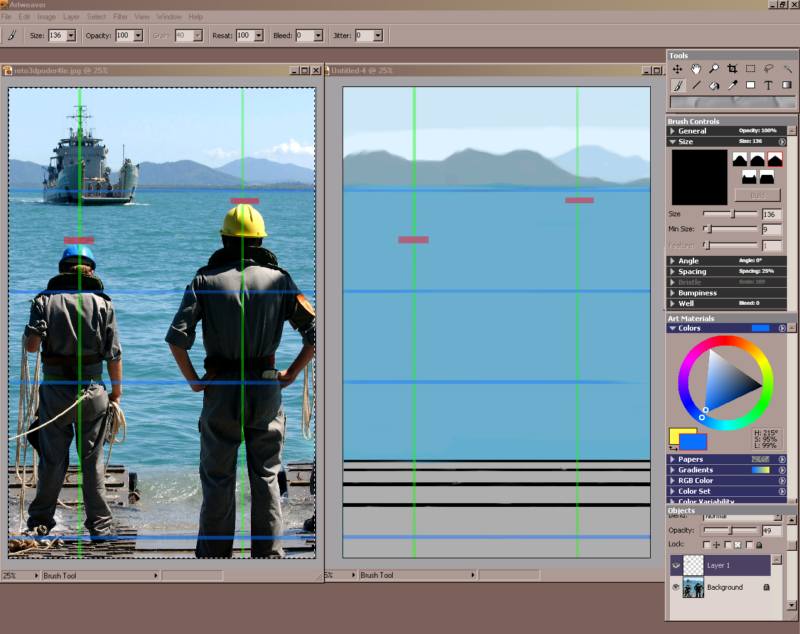800x634 pixels.
Task: Open the Gradients section options arrow
Action: click(782, 470)
